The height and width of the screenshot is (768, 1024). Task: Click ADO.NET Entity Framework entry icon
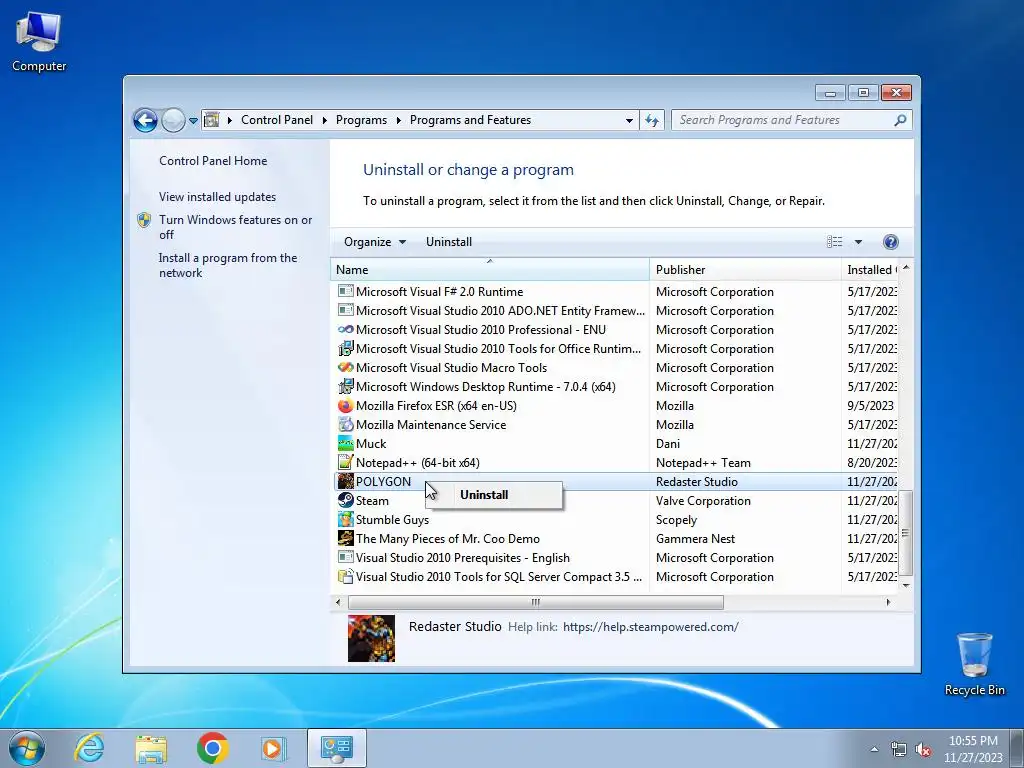click(345, 310)
